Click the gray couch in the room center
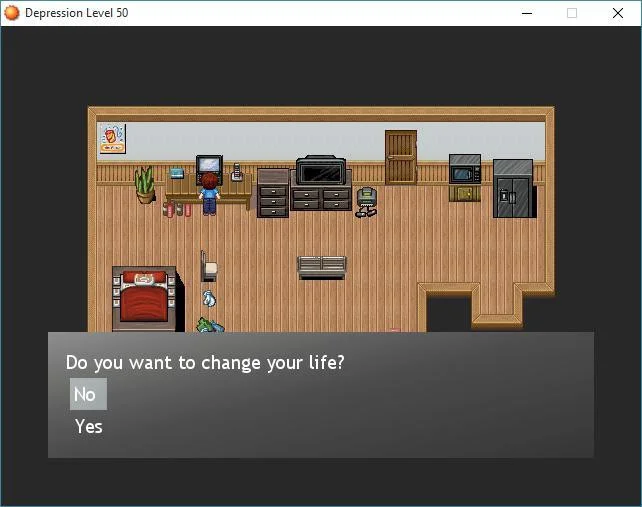The image size is (642, 507). pyautogui.click(x=322, y=268)
